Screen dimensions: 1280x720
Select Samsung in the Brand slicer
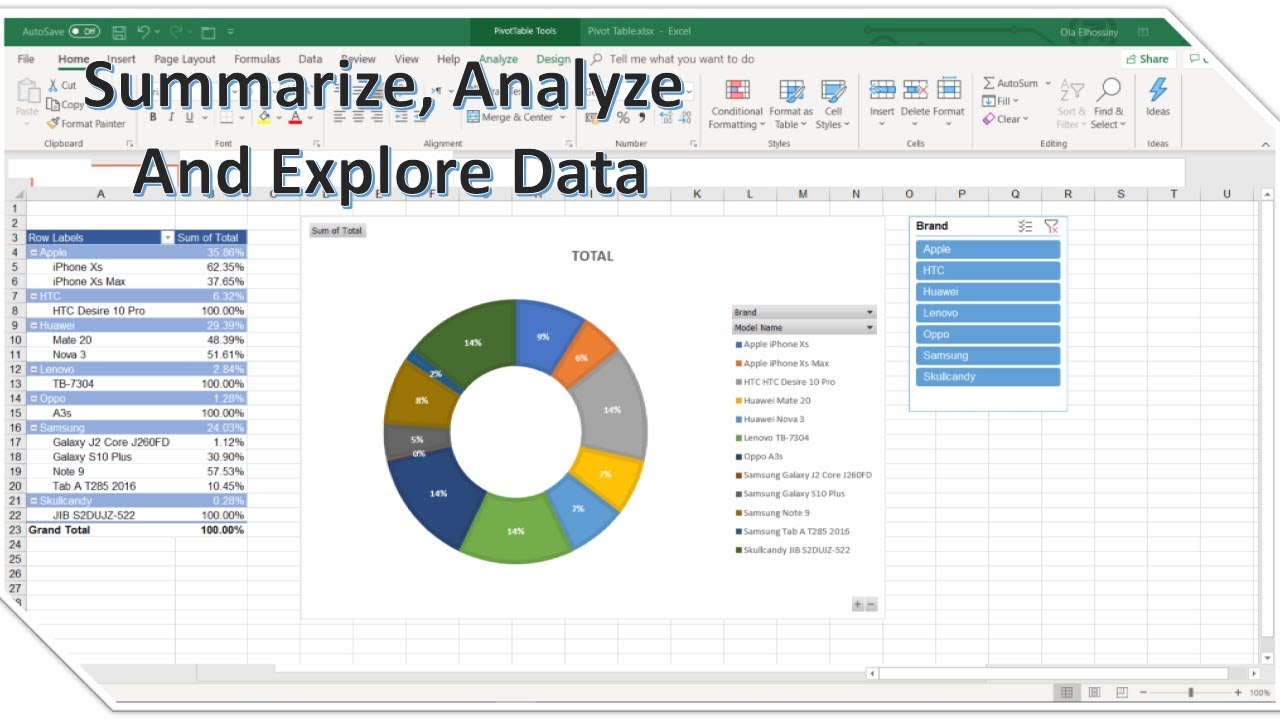click(988, 356)
